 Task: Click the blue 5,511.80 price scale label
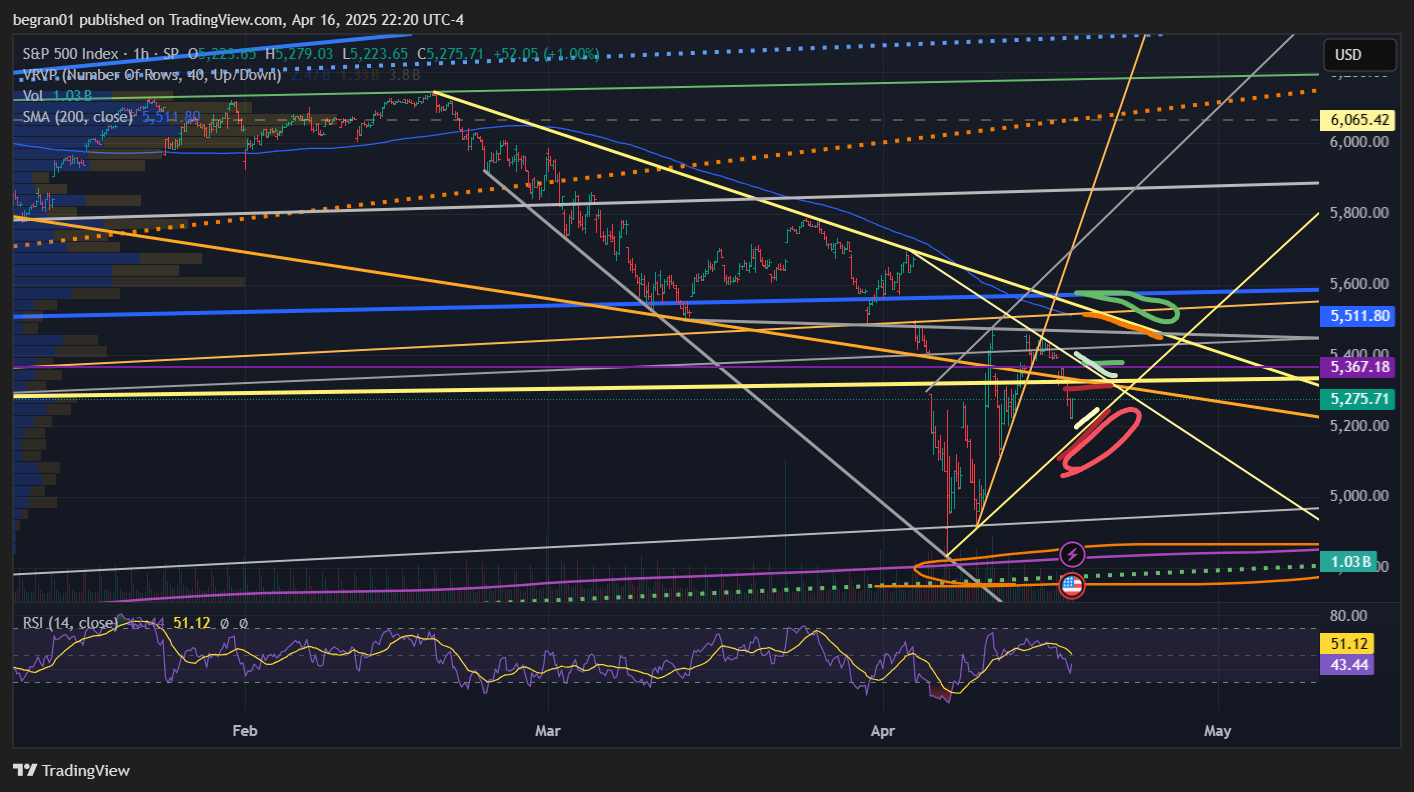(x=1355, y=316)
